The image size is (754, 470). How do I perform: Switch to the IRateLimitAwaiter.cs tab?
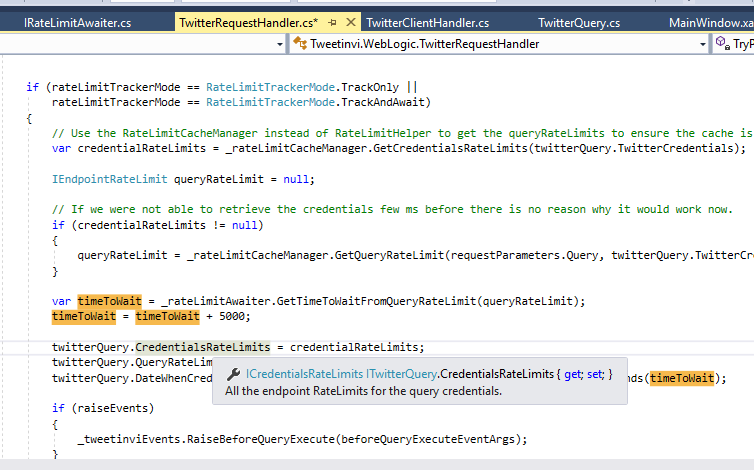[79, 22]
